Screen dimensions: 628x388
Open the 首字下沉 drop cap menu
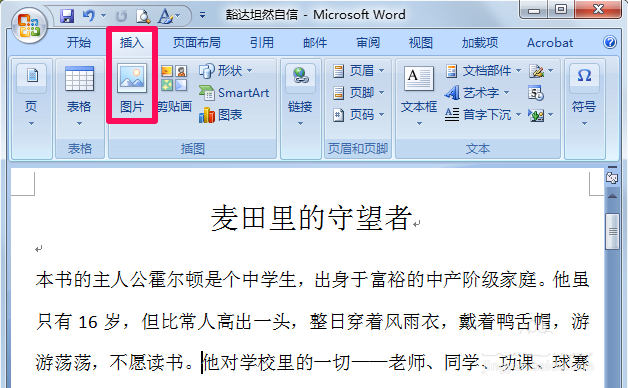(483, 115)
